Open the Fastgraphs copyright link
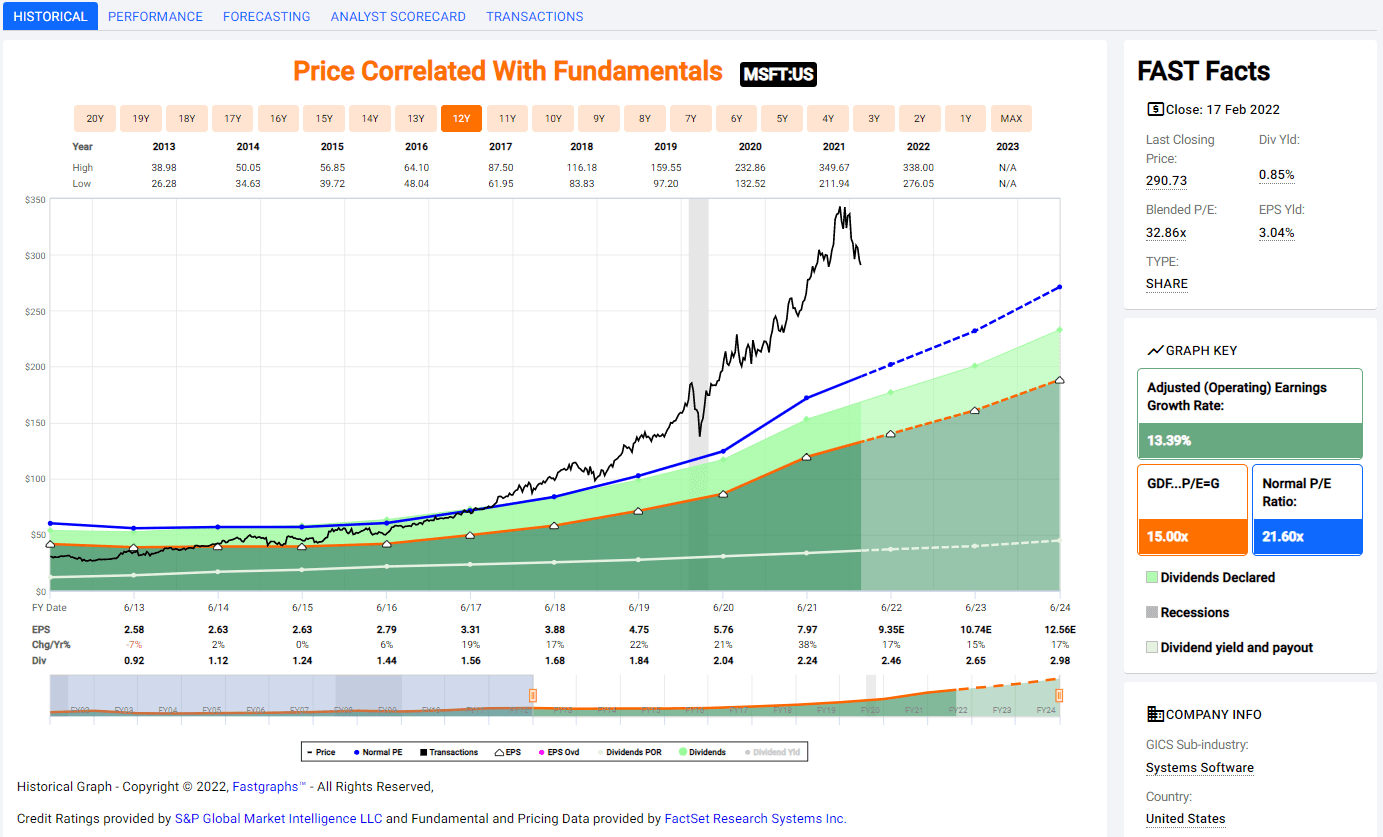Image resolution: width=1383 pixels, height=837 pixels. coord(267,787)
